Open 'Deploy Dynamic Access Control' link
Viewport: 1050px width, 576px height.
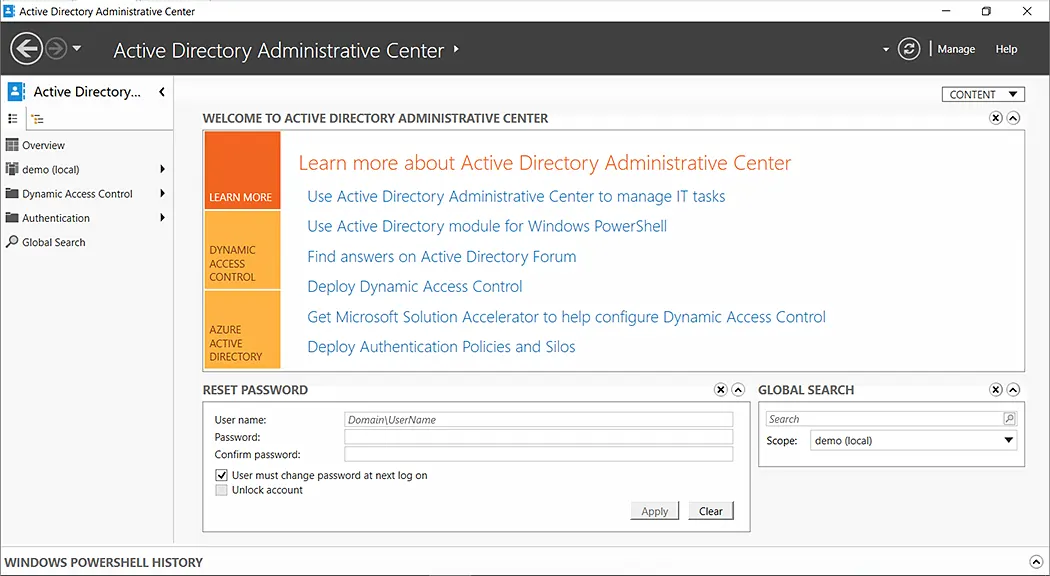[x=415, y=287]
